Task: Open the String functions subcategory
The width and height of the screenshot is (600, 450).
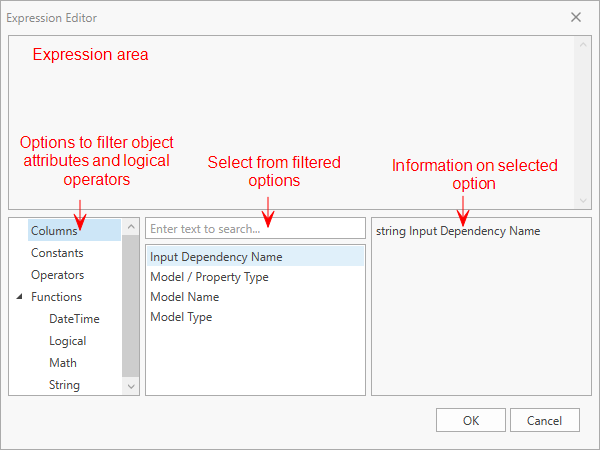Action: click(x=64, y=385)
